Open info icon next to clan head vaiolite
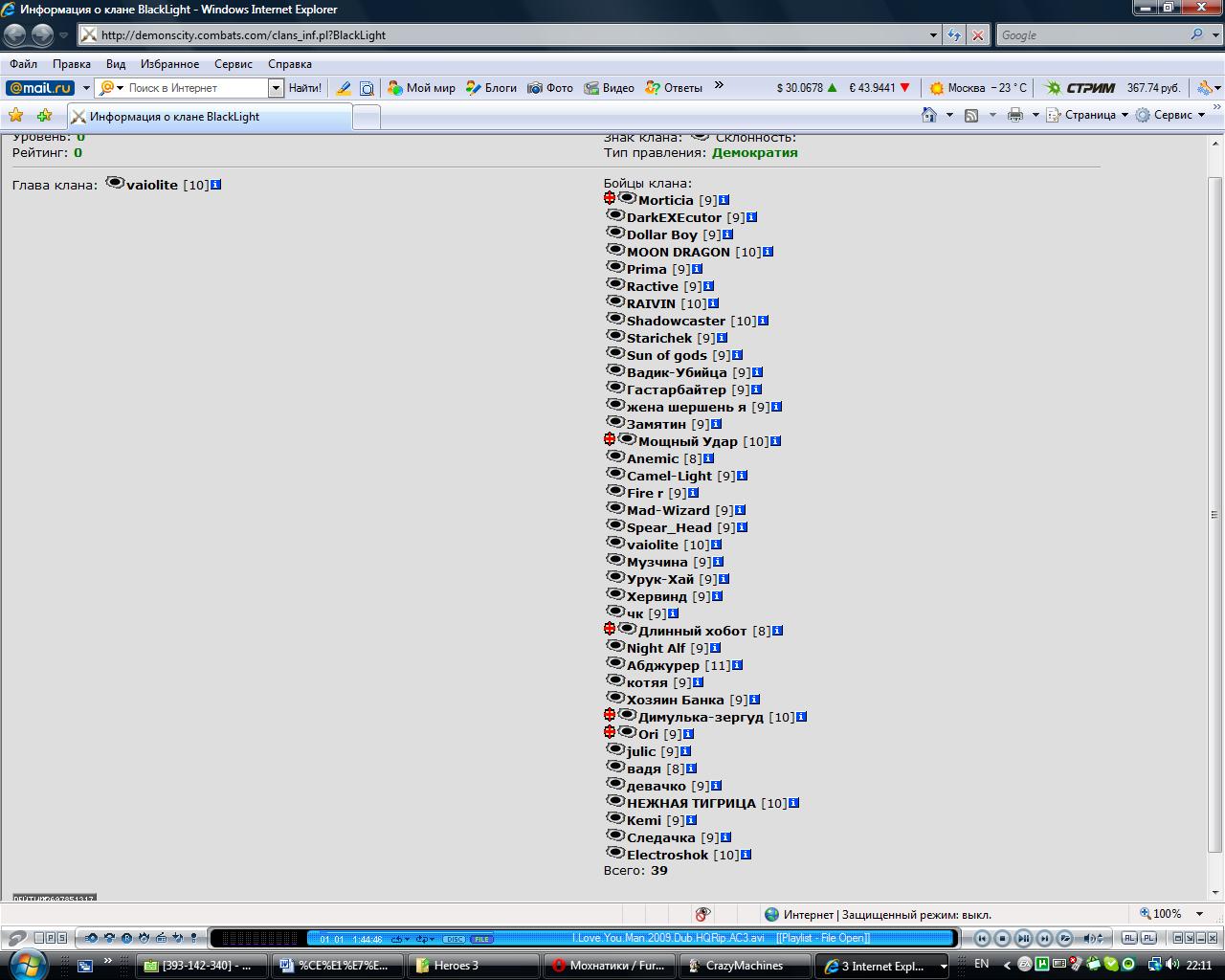 (x=215, y=184)
